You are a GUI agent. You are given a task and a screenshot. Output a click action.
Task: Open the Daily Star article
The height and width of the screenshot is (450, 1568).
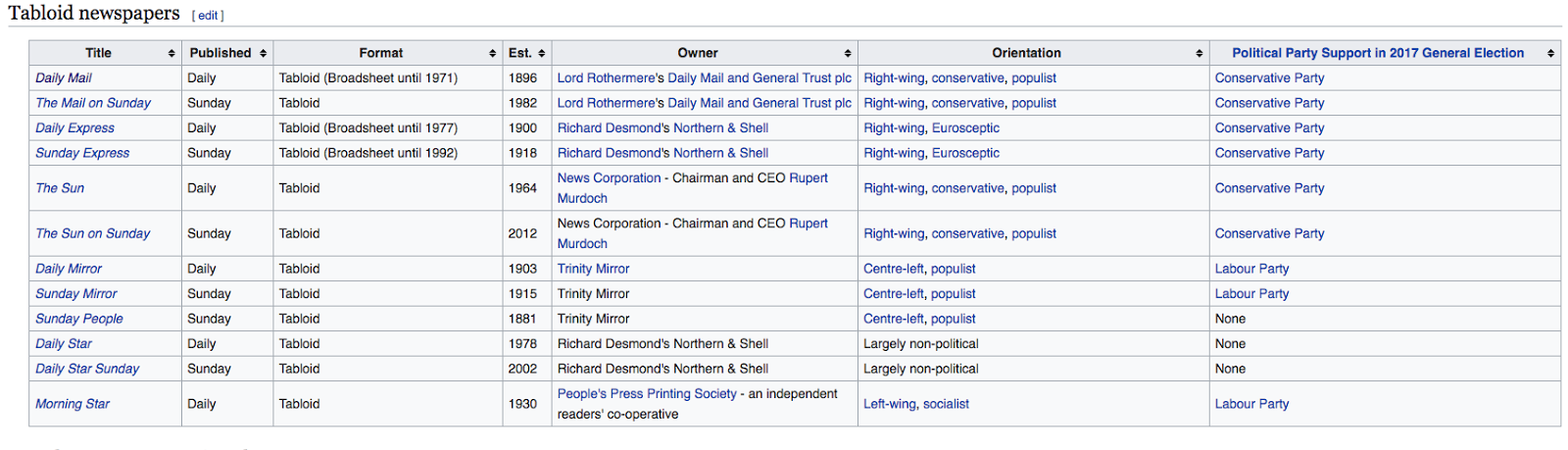64,344
